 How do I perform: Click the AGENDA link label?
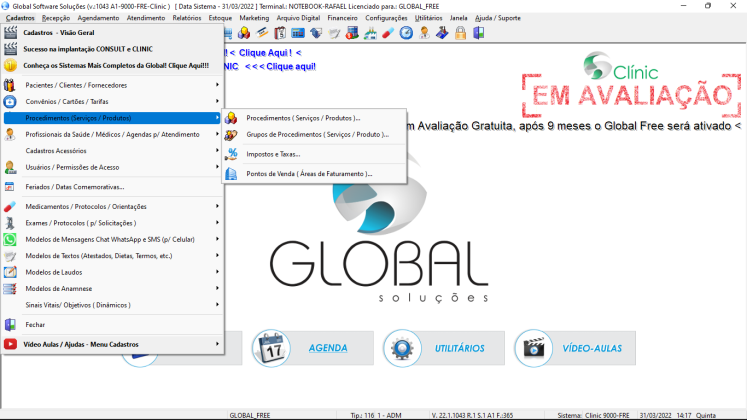(x=328, y=348)
